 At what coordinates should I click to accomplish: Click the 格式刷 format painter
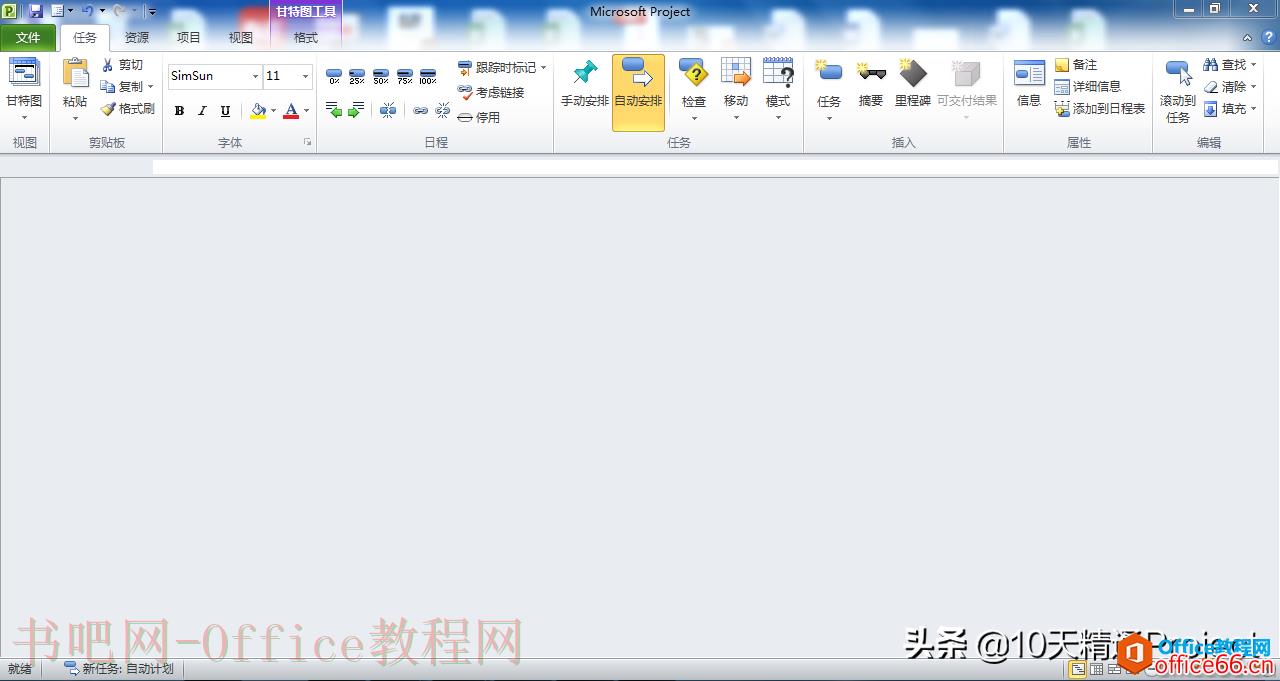[x=128, y=109]
